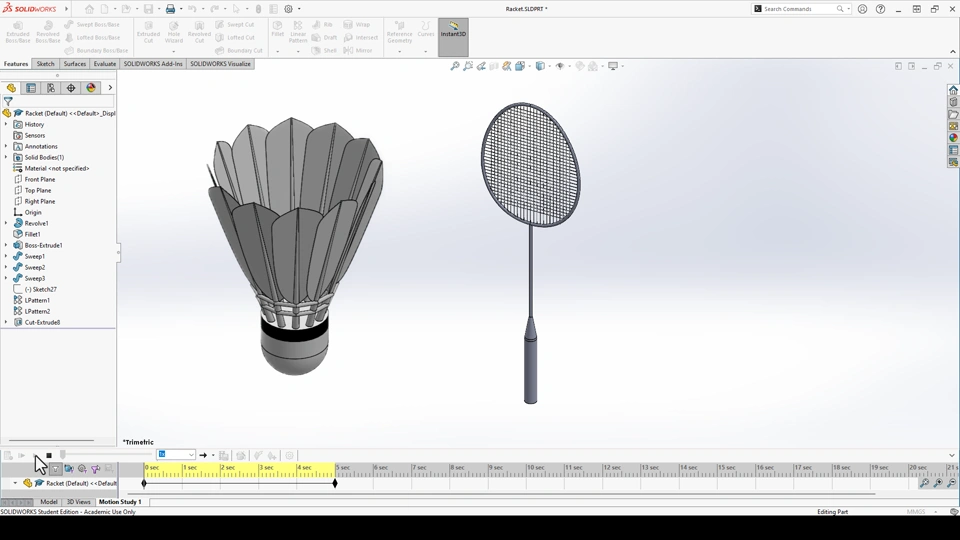
Task: Open the Appearances pane in the right task pane
Action: pyautogui.click(x=954, y=138)
